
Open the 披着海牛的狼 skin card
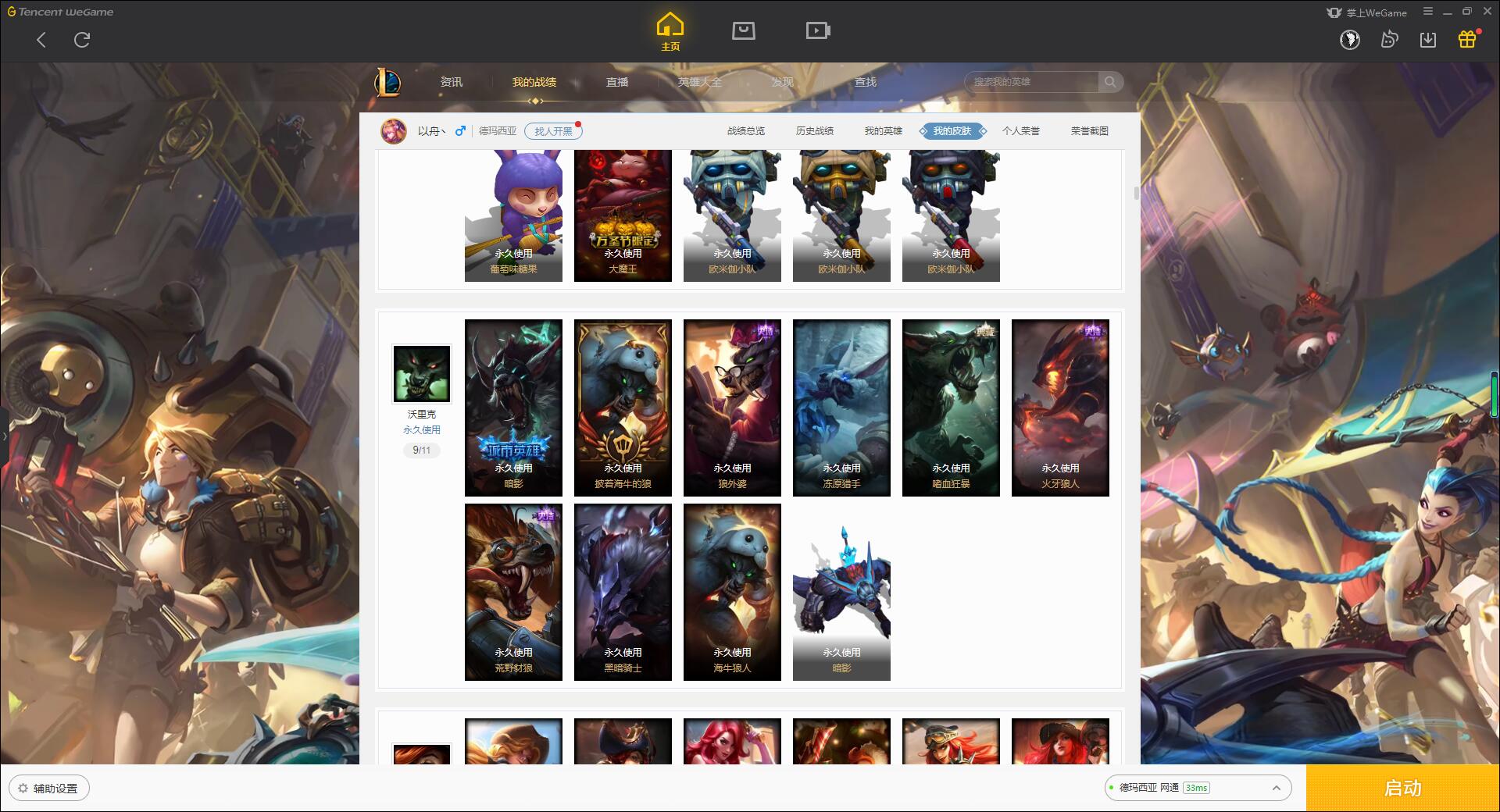point(623,408)
